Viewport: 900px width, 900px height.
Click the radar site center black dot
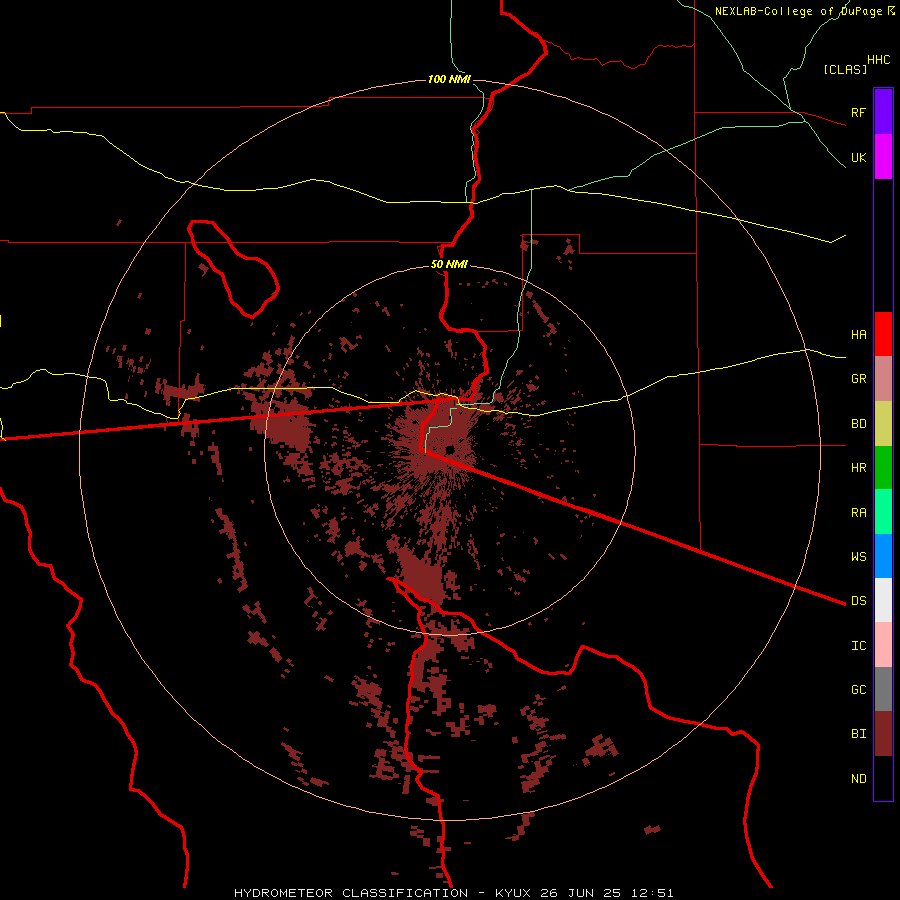(450, 449)
